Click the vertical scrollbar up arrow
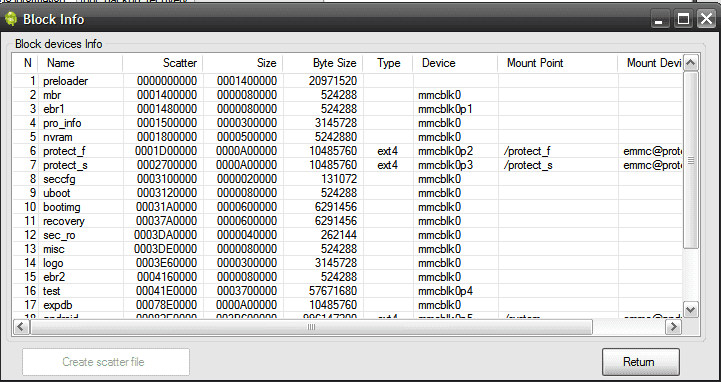This screenshot has height=382, width=721. pyautogui.click(x=691, y=62)
